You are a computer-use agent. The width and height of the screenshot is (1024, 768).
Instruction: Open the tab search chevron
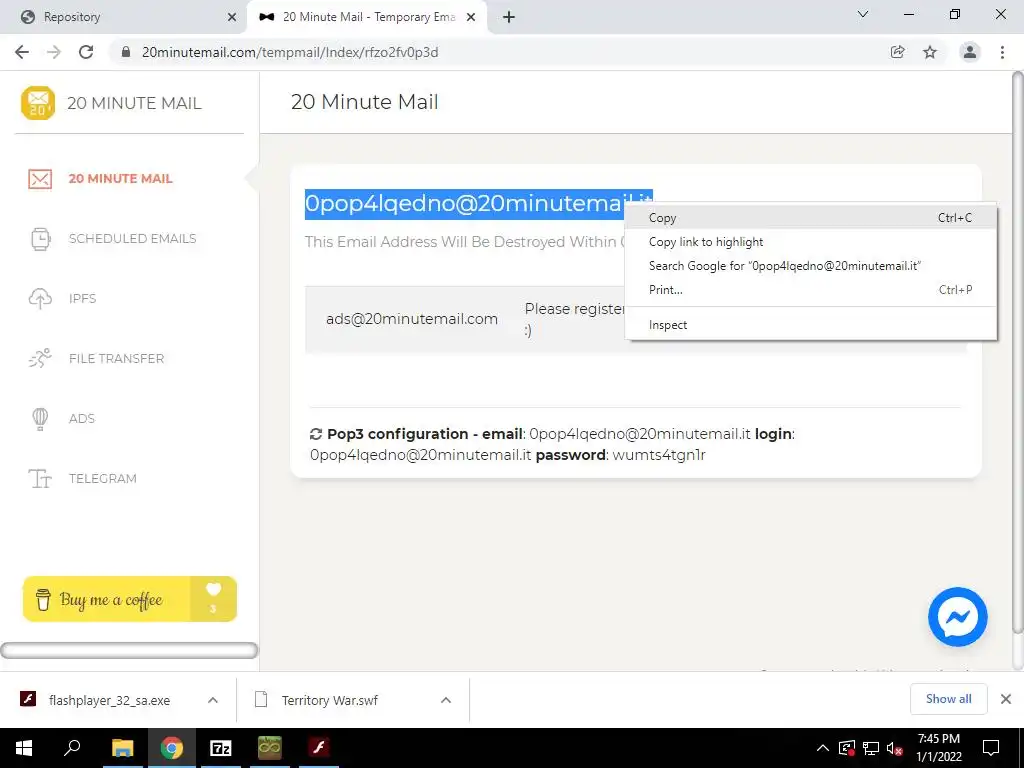pos(863,14)
